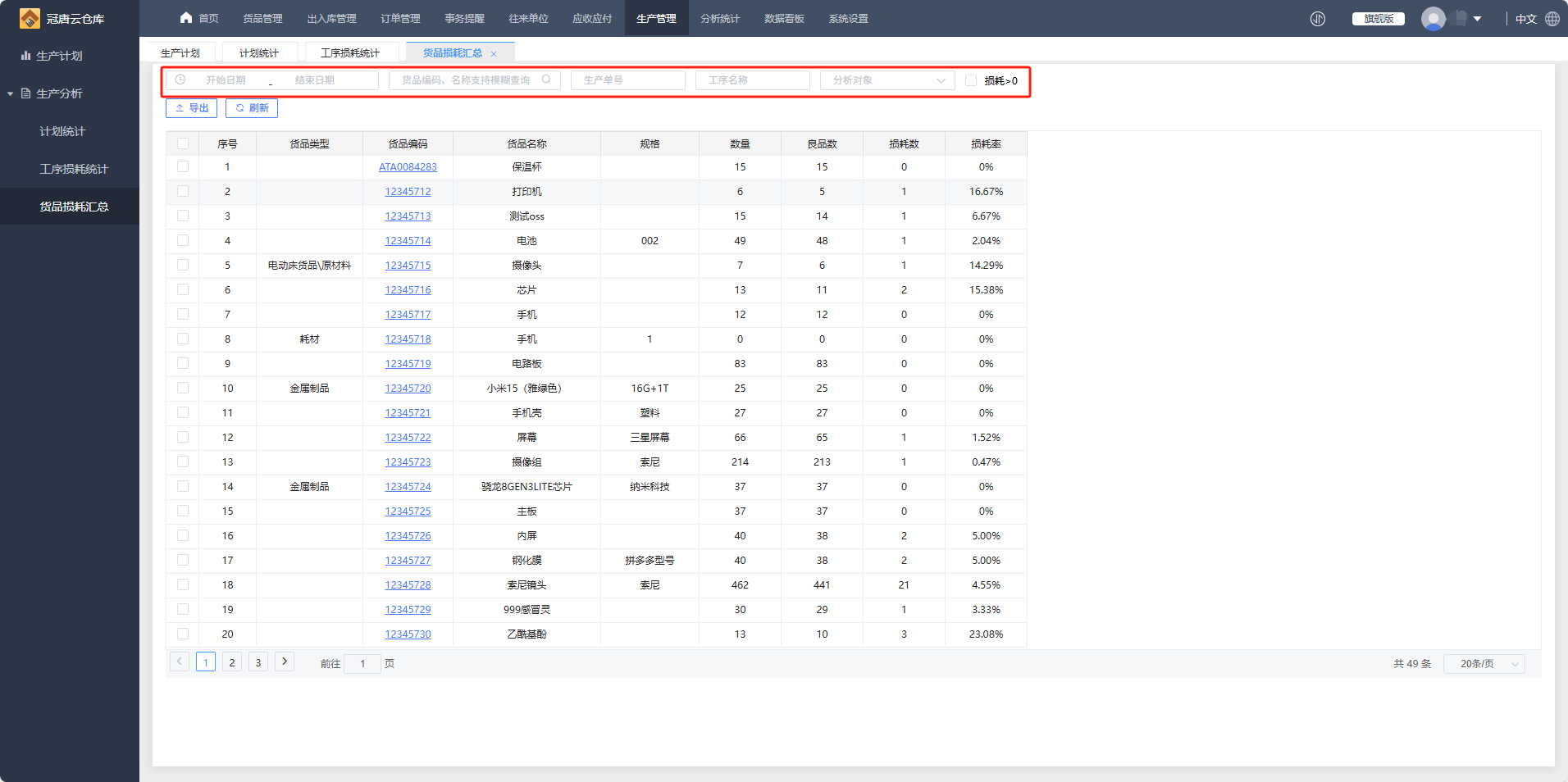This screenshot has width=1568, height=782.
Task: Check the row for 索尼镜头
Action: pos(183,584)
